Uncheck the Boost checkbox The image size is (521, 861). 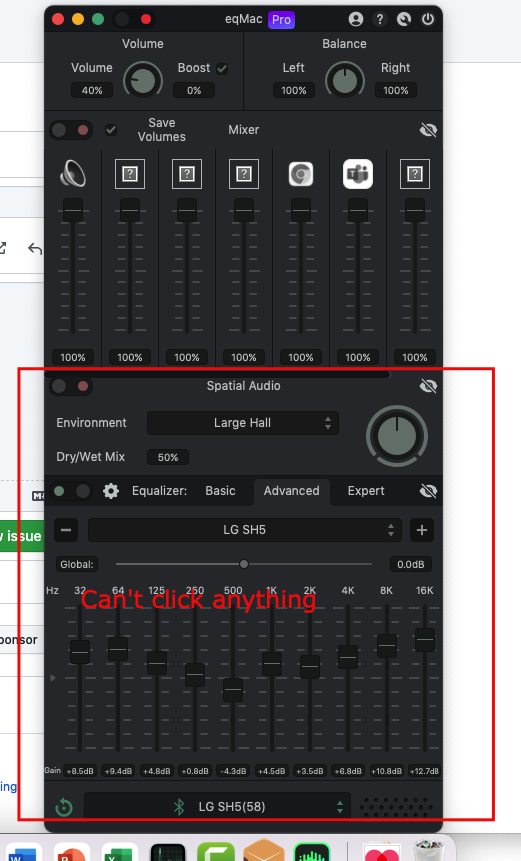tap(222, 69)
